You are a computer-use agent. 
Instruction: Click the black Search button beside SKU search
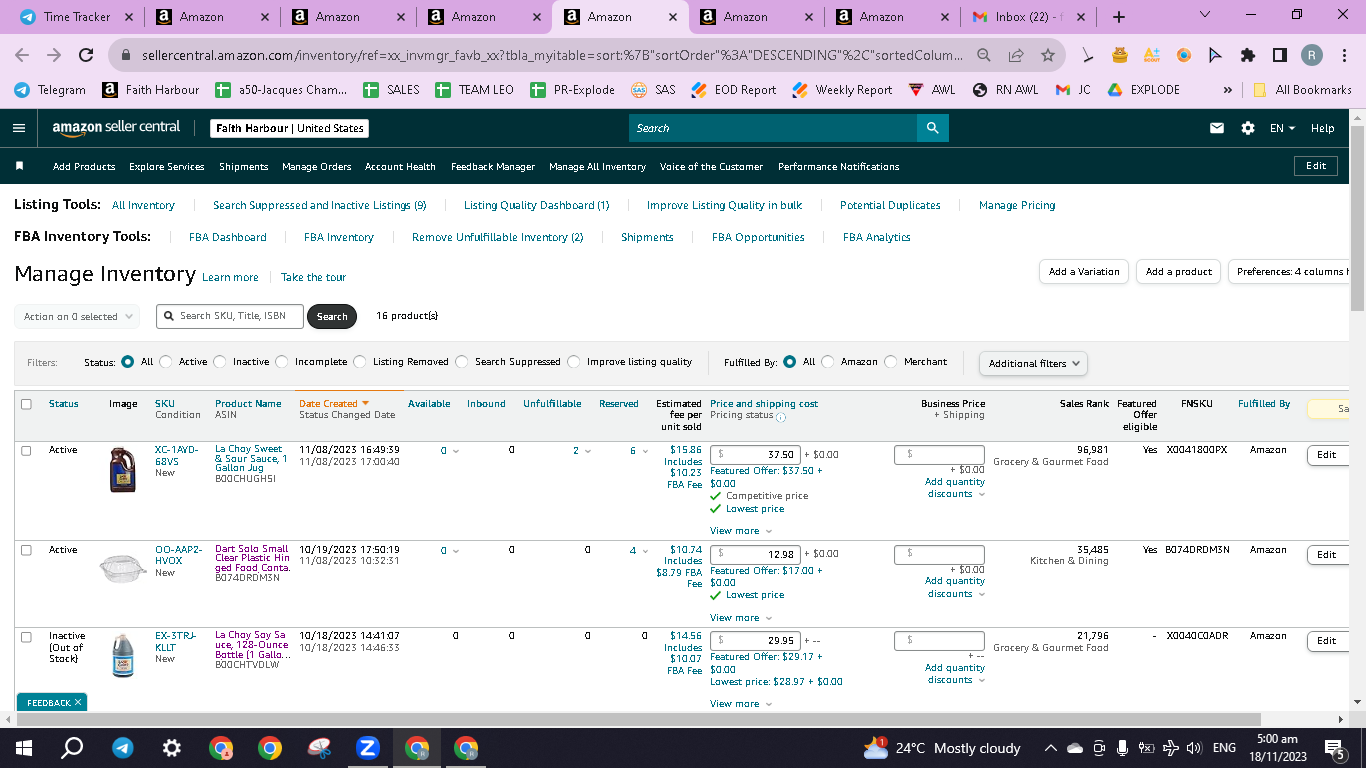coord(332,316)
